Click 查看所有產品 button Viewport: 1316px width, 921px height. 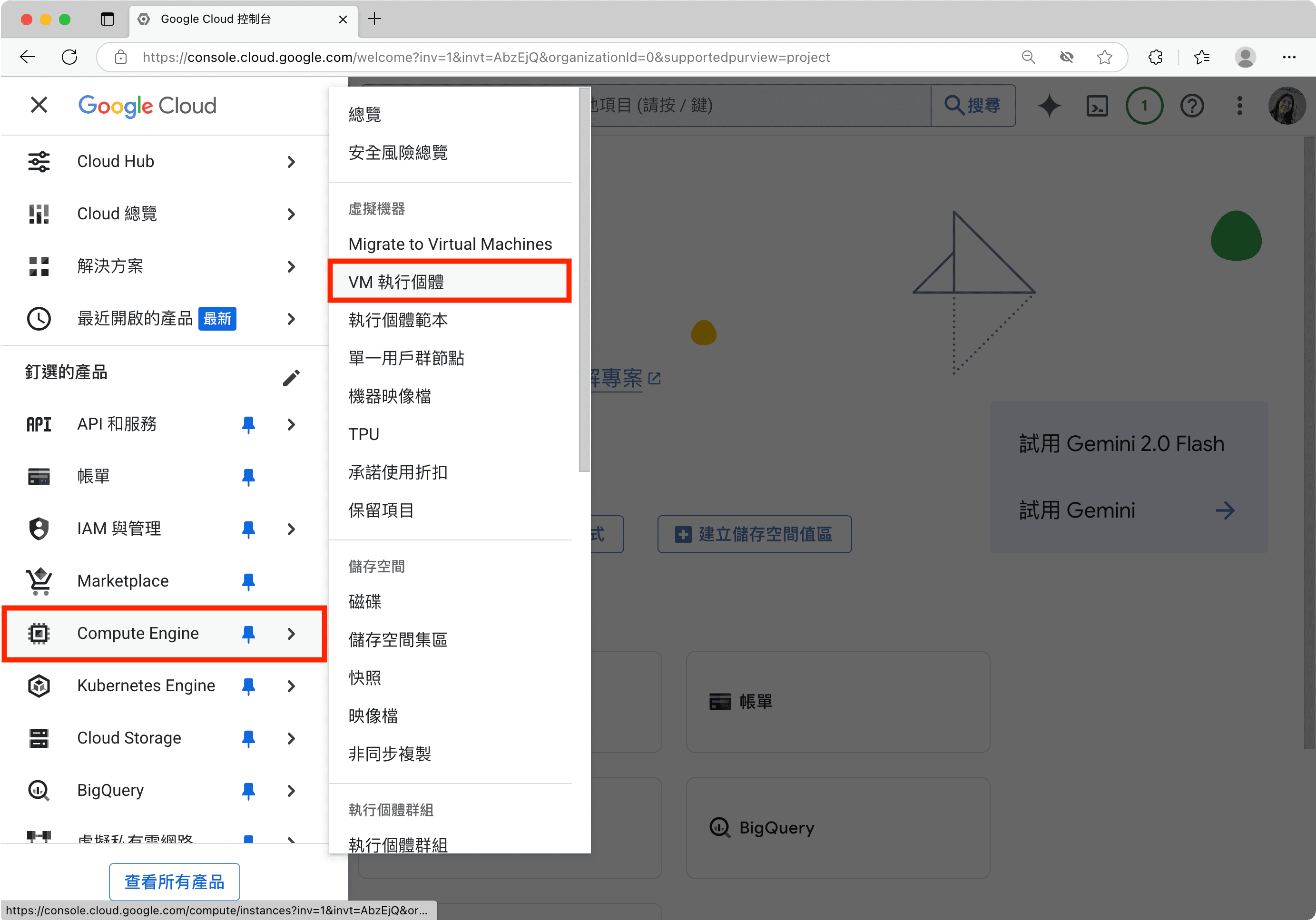coord(175,882)
